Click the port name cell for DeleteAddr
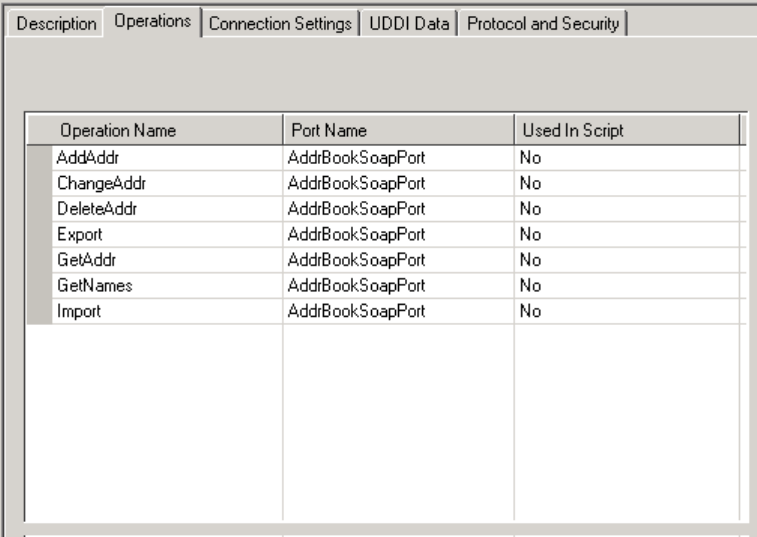The height and width of the screenshot is (537, 757). [x=355, y=209]
